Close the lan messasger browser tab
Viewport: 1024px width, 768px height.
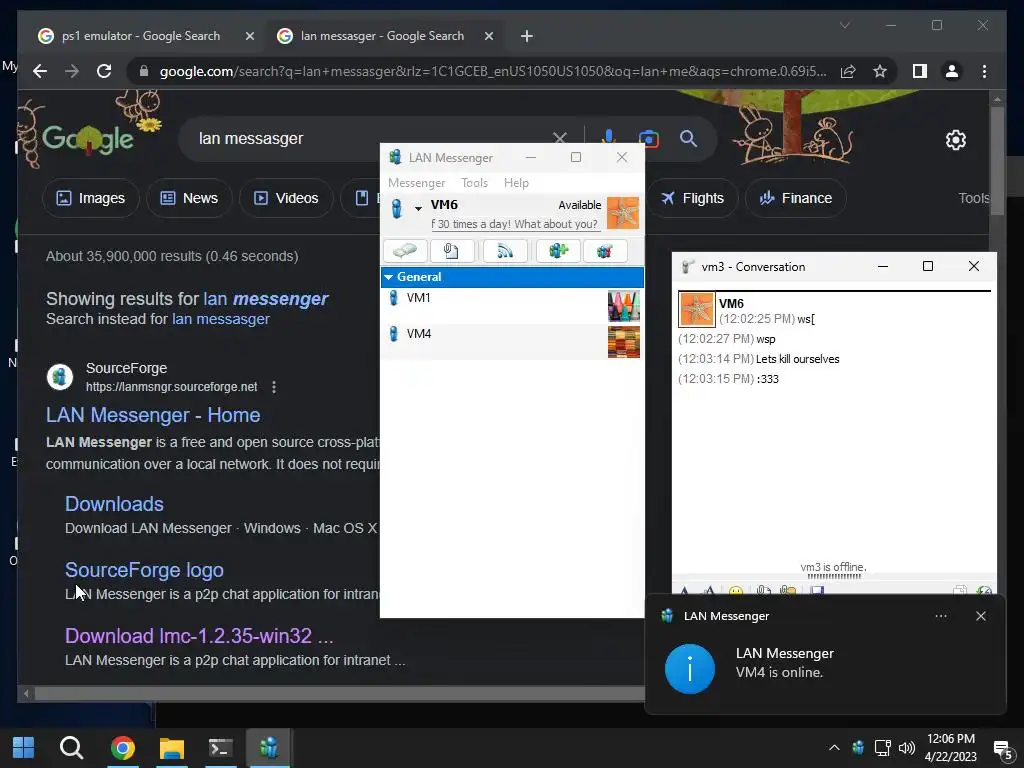pos(488,36)
